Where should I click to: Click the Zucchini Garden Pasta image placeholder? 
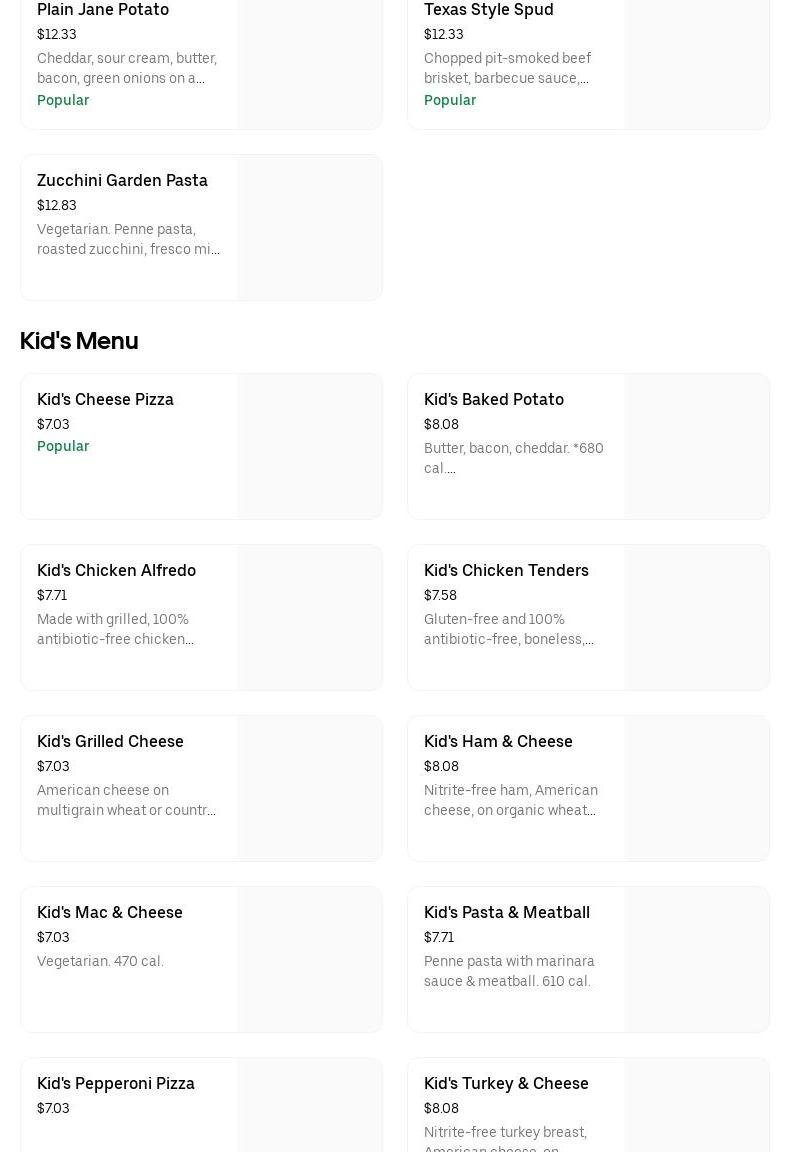pos(310,228)
